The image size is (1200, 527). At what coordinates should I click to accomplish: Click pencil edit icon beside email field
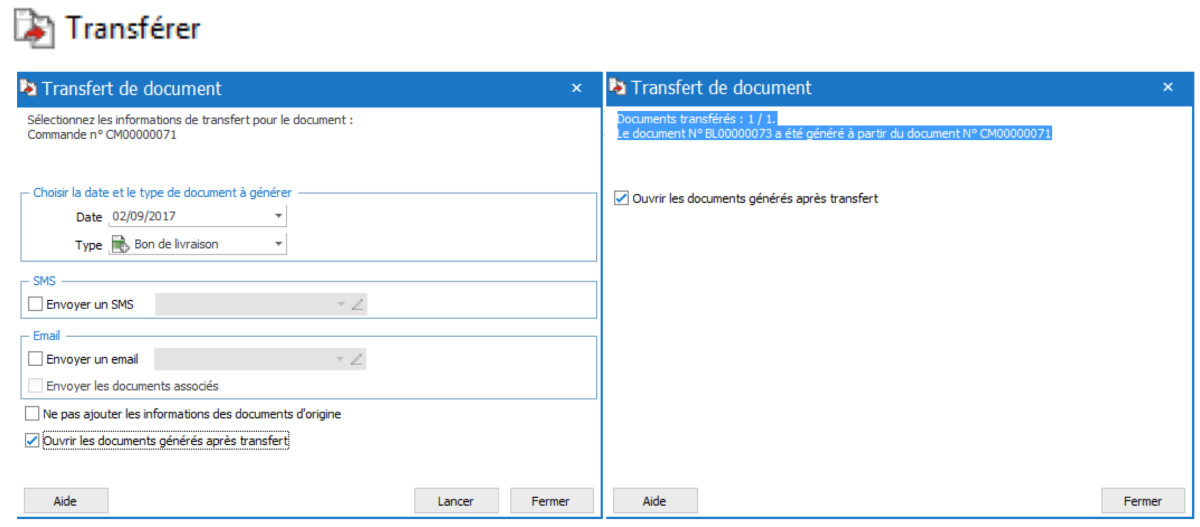pyautogui.click(x=357, y=359)
